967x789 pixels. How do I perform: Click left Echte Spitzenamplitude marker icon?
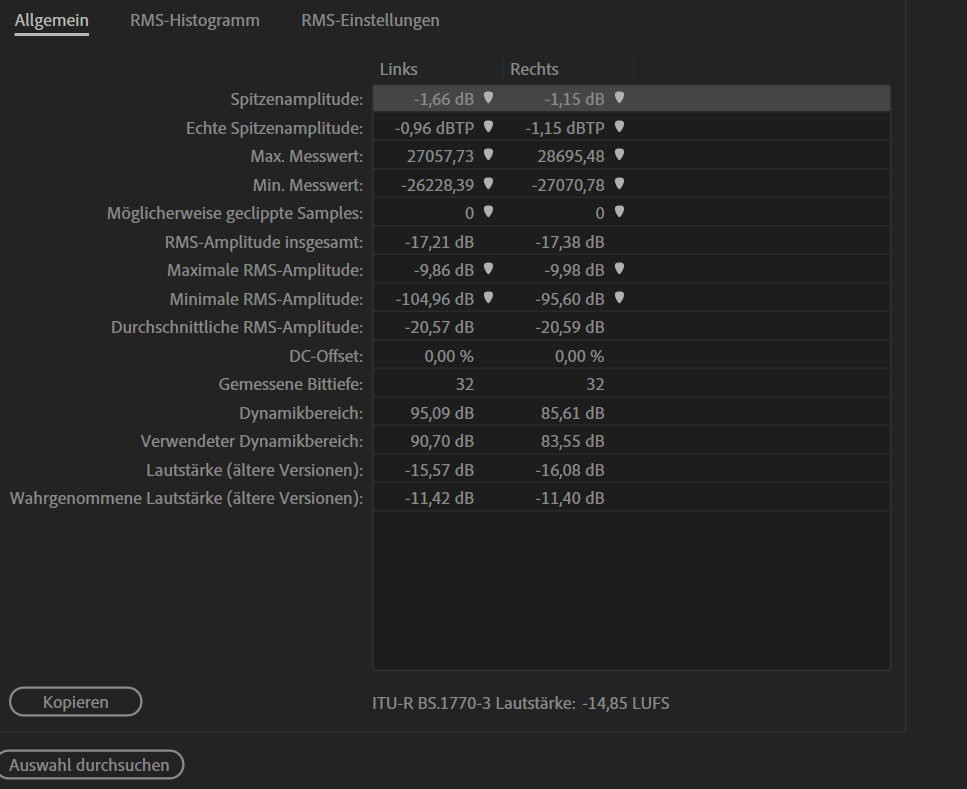[x=488, y=127]
